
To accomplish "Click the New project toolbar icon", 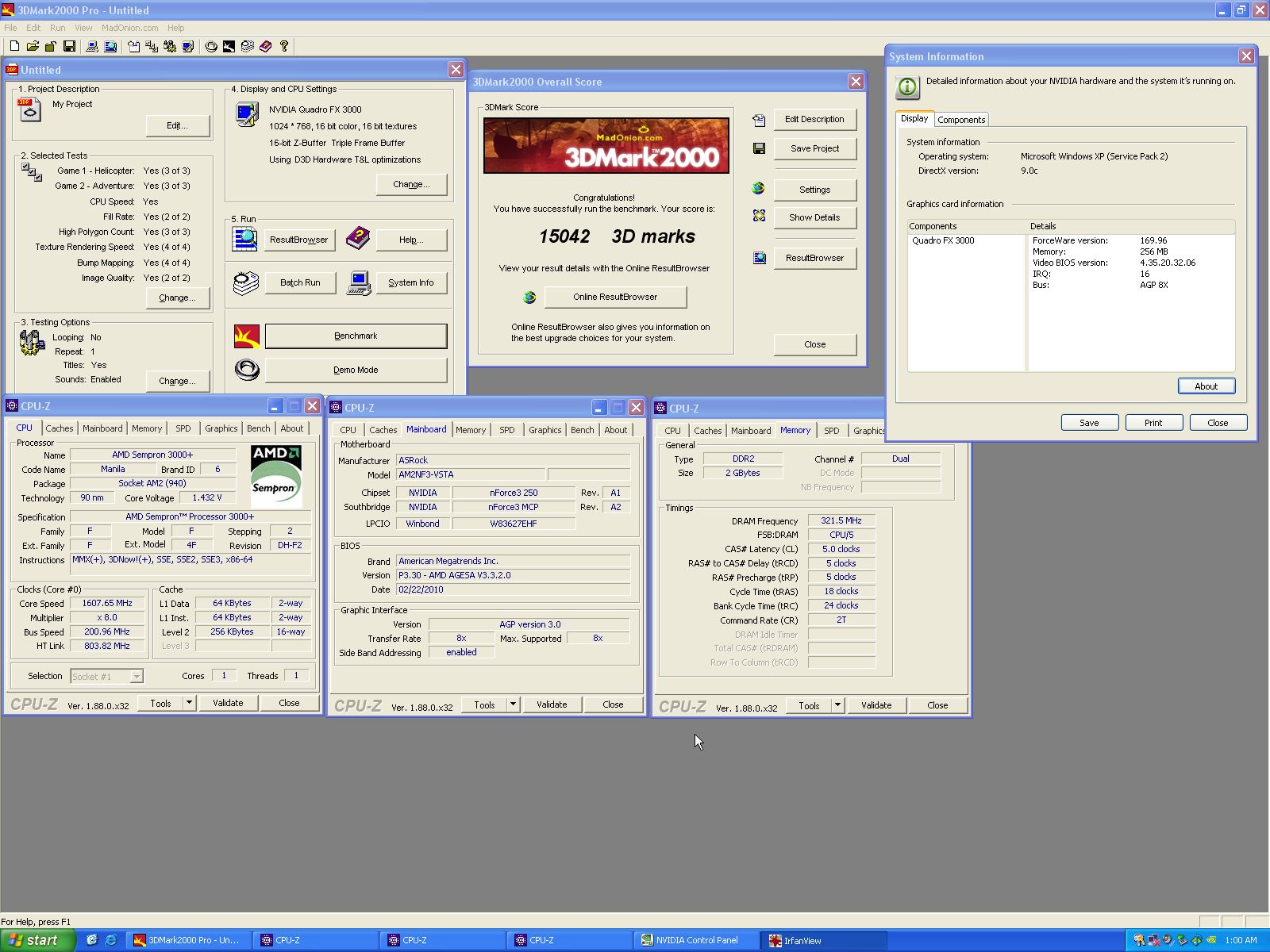I will pos(14,46).
